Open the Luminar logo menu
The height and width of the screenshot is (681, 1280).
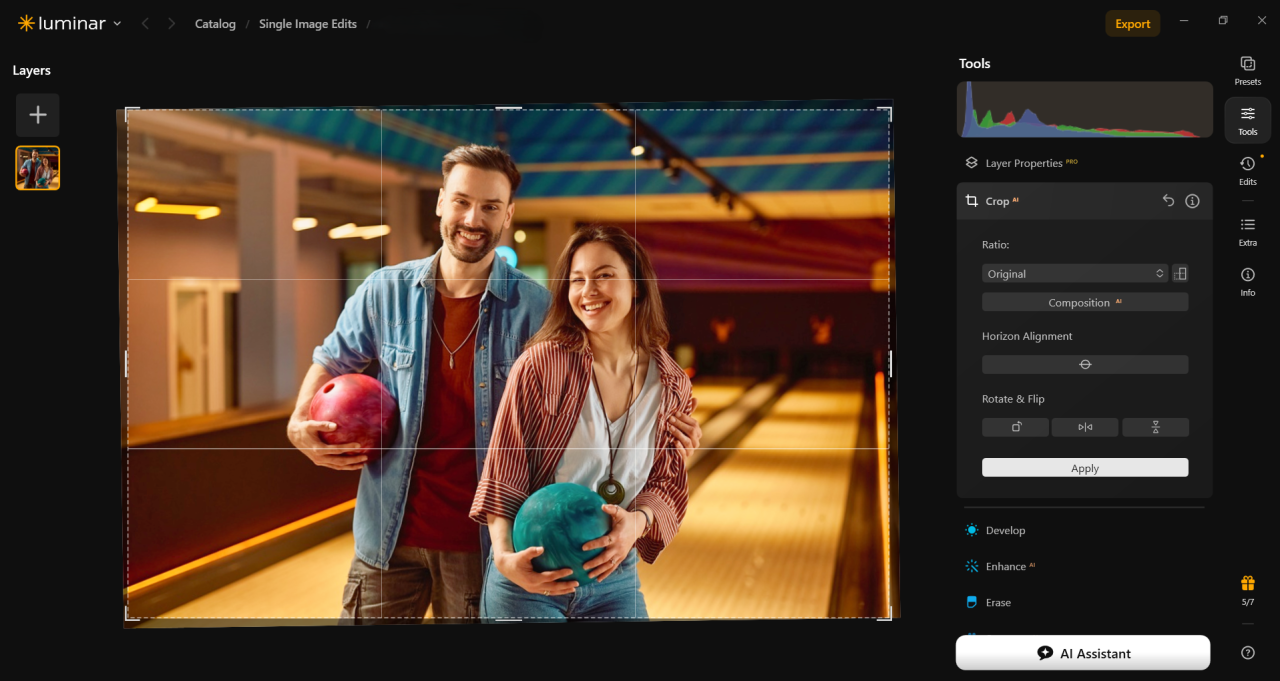coord(69,23)
